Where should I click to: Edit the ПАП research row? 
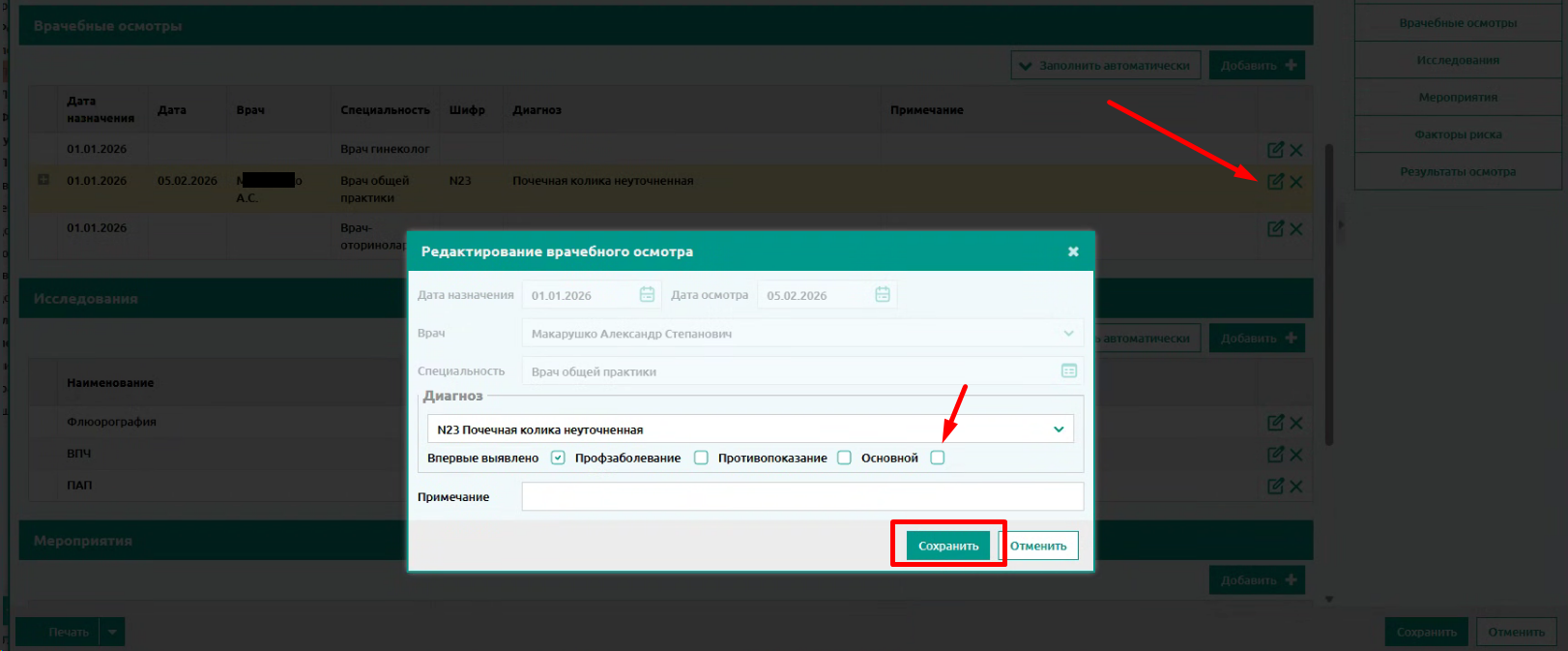[x=1275, y=486]
